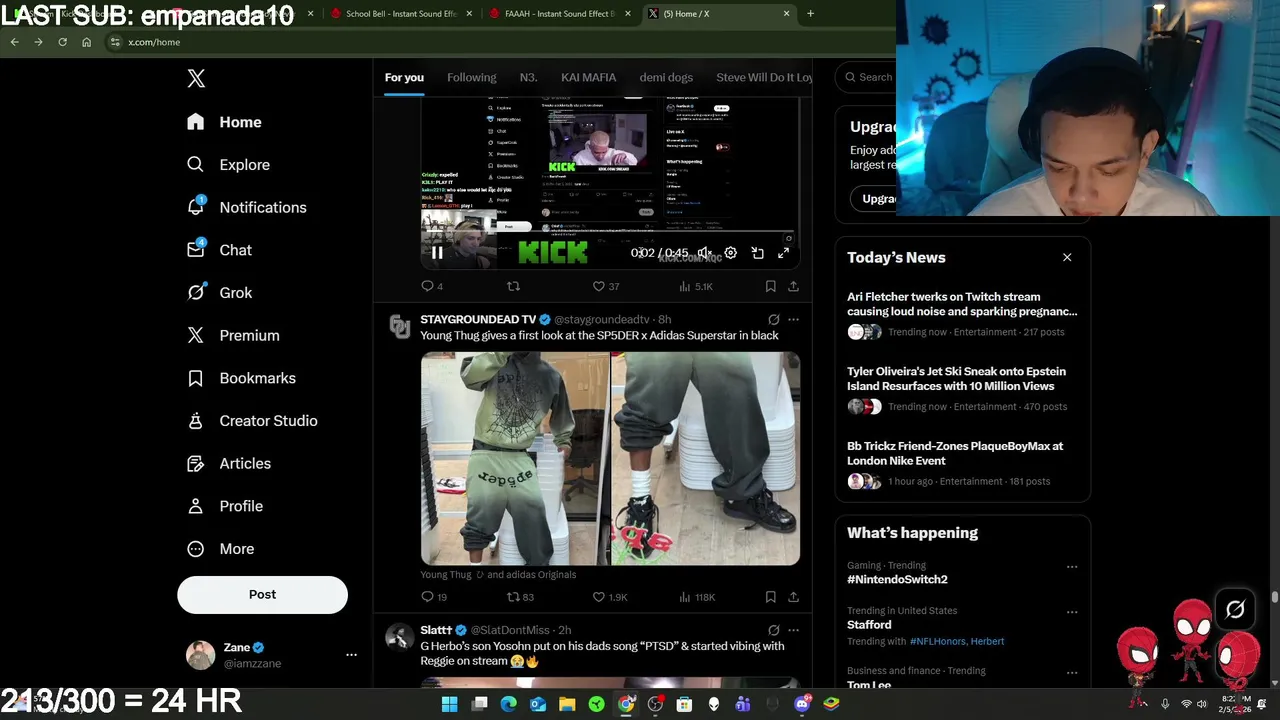Click the Post button
Viewport: 1280px width, 720px height.
tap(262, 594)
